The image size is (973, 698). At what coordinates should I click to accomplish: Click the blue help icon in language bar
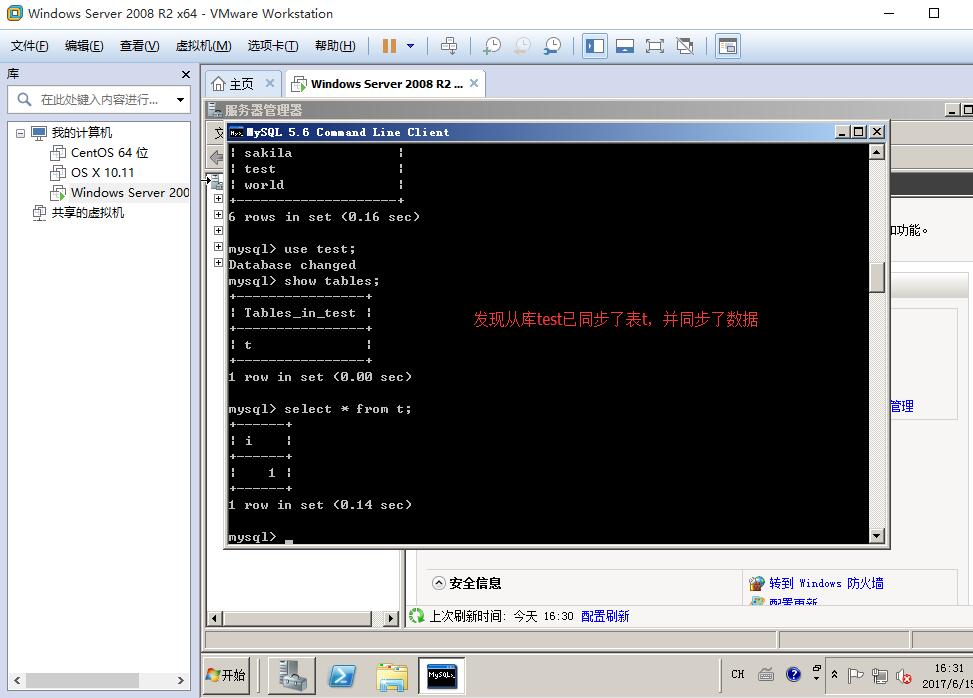(793, 674)
